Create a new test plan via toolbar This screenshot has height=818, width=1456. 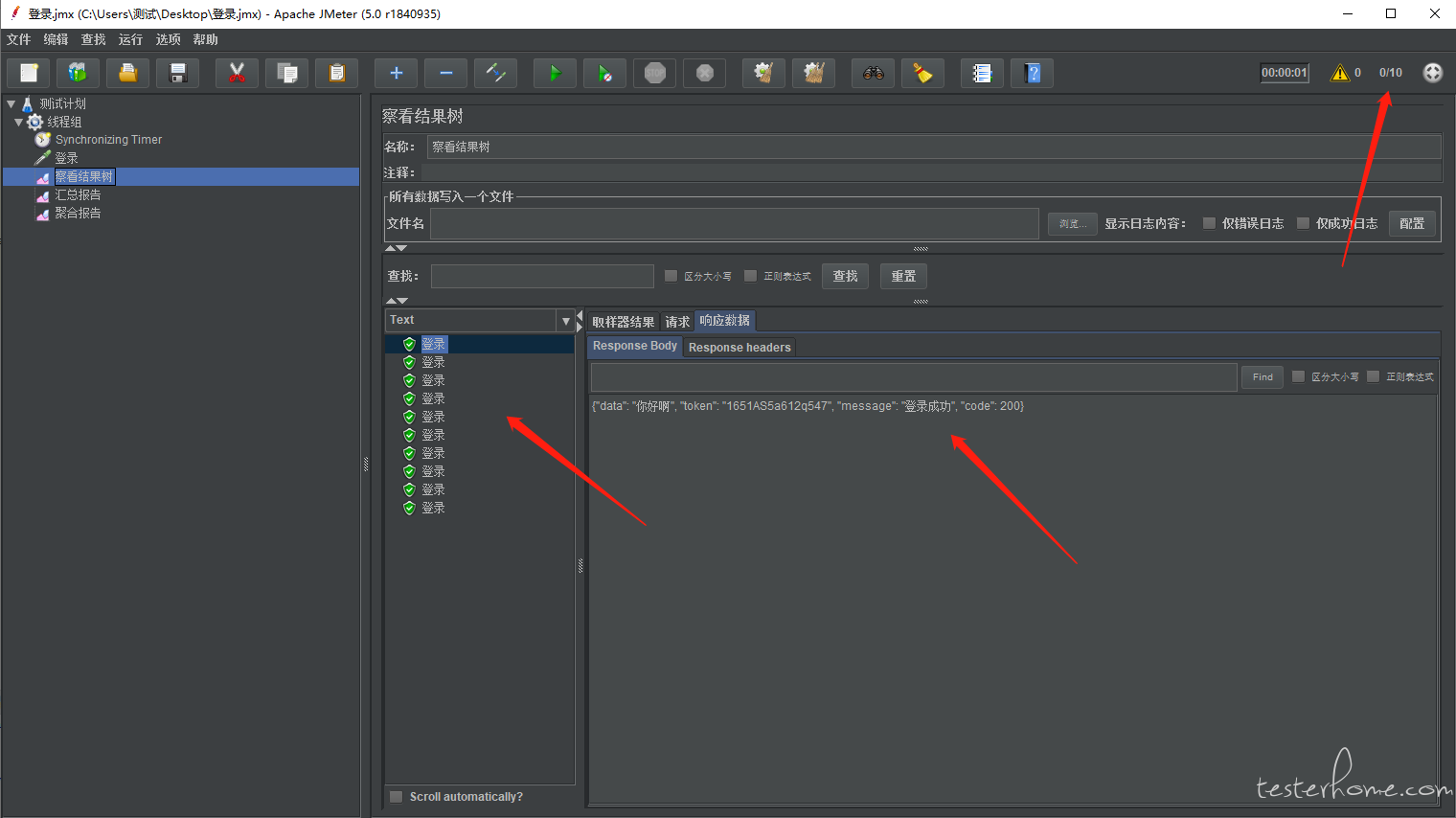(x=29, y=73)
